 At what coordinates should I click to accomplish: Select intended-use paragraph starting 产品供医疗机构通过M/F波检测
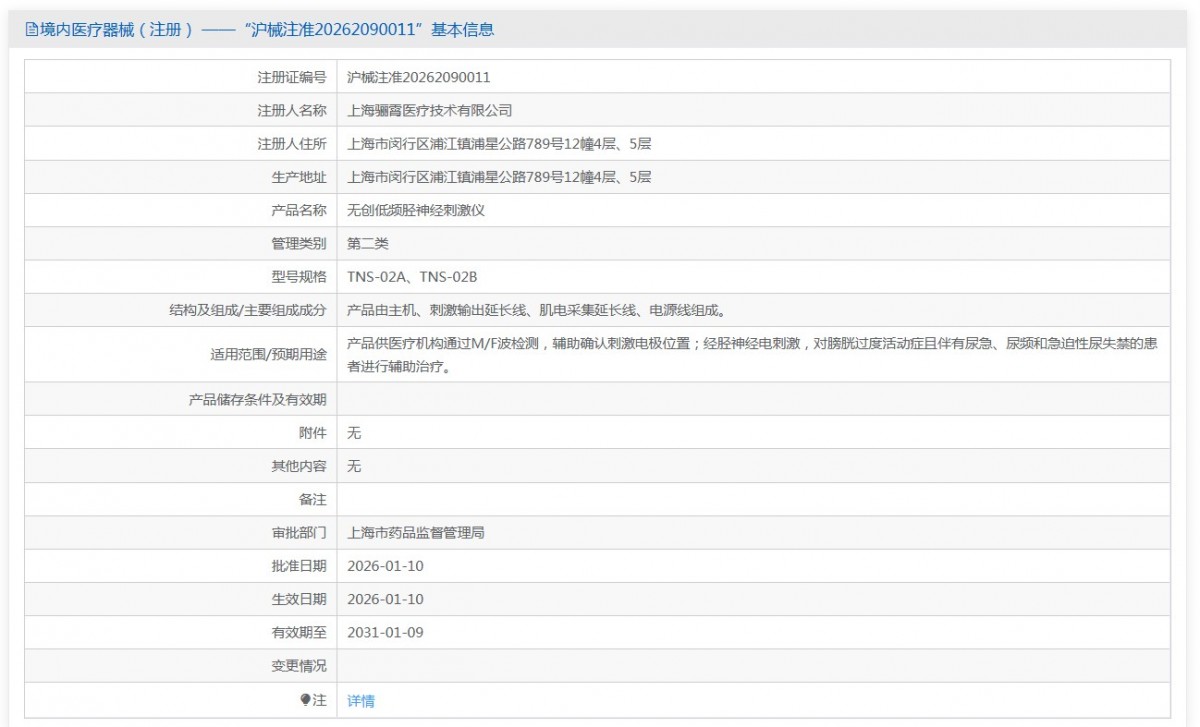tap(752, 355)
